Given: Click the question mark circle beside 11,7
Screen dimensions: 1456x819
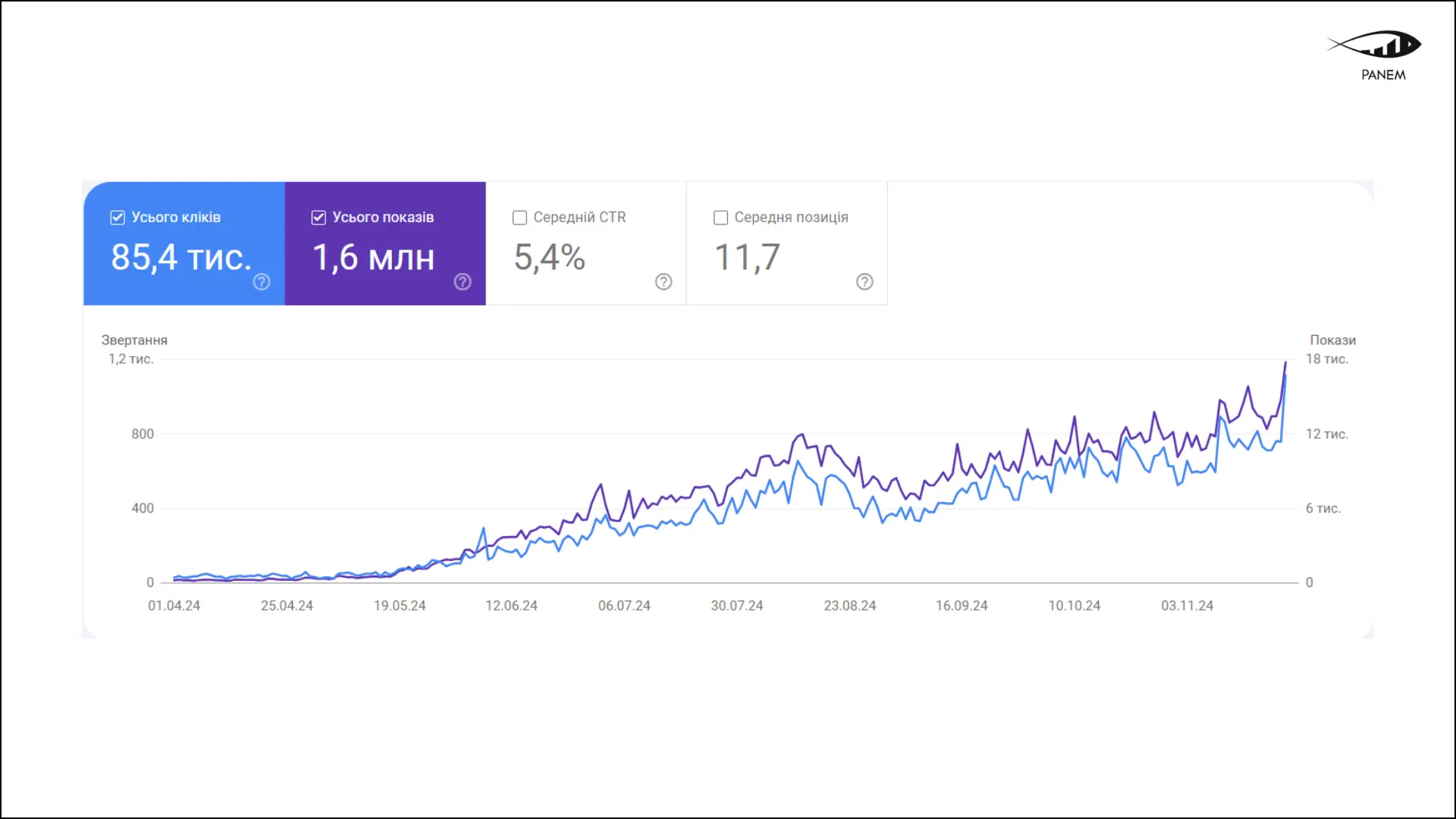Looking at the screenshot, I should pos(864,281).
